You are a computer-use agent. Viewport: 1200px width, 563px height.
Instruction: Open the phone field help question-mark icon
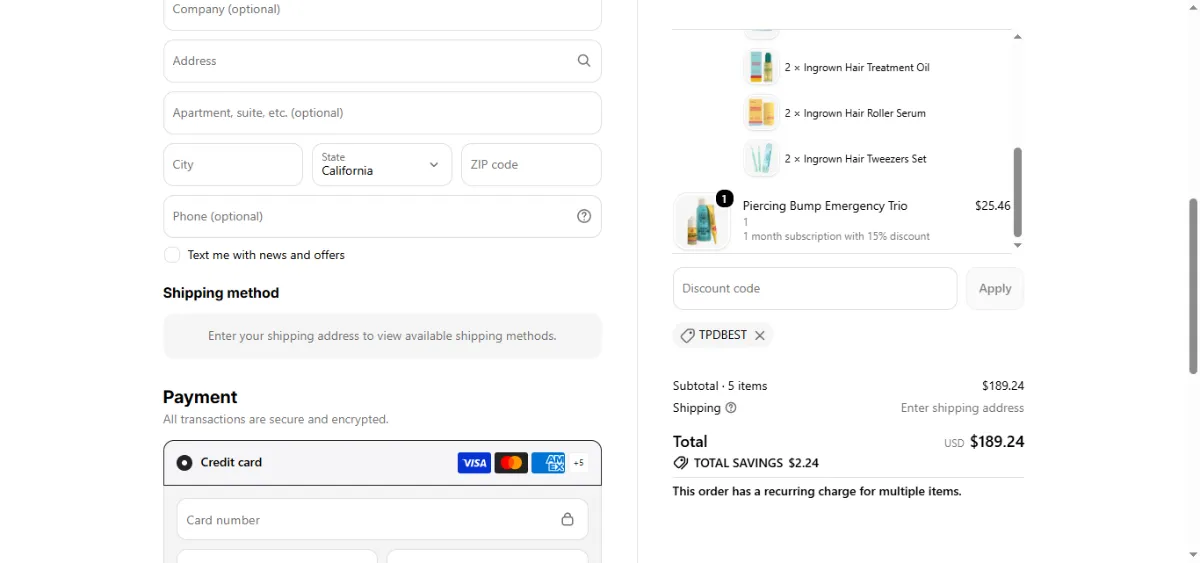(584, 216)
